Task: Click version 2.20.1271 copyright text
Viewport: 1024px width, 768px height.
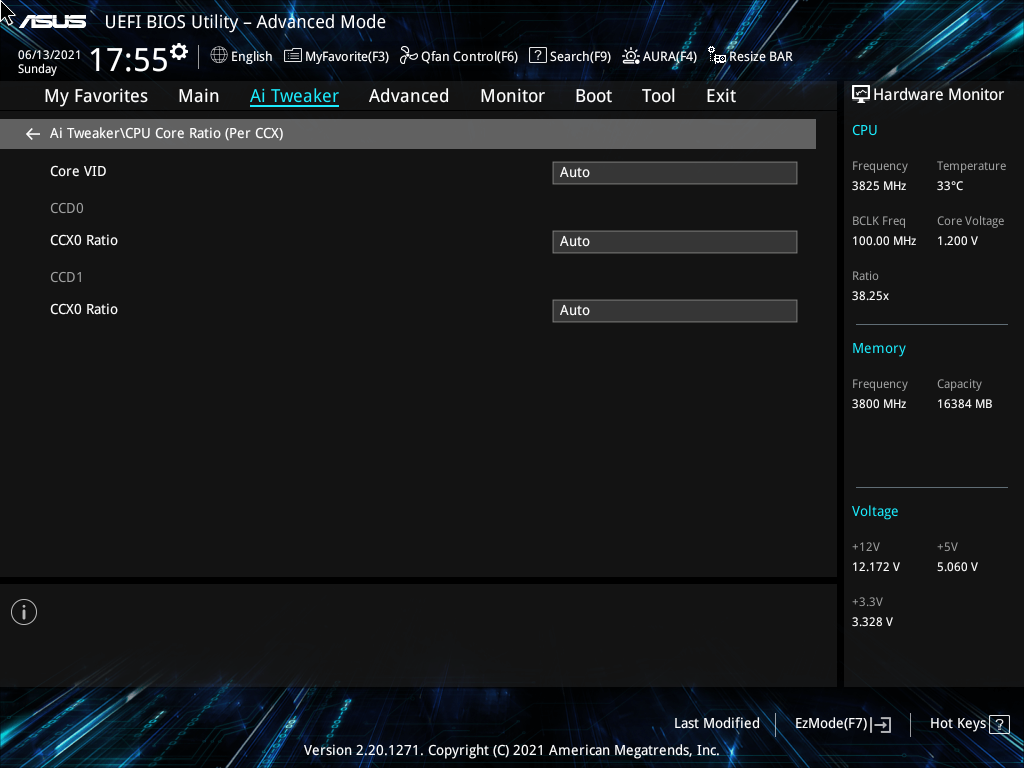Action: coord(511,750)
